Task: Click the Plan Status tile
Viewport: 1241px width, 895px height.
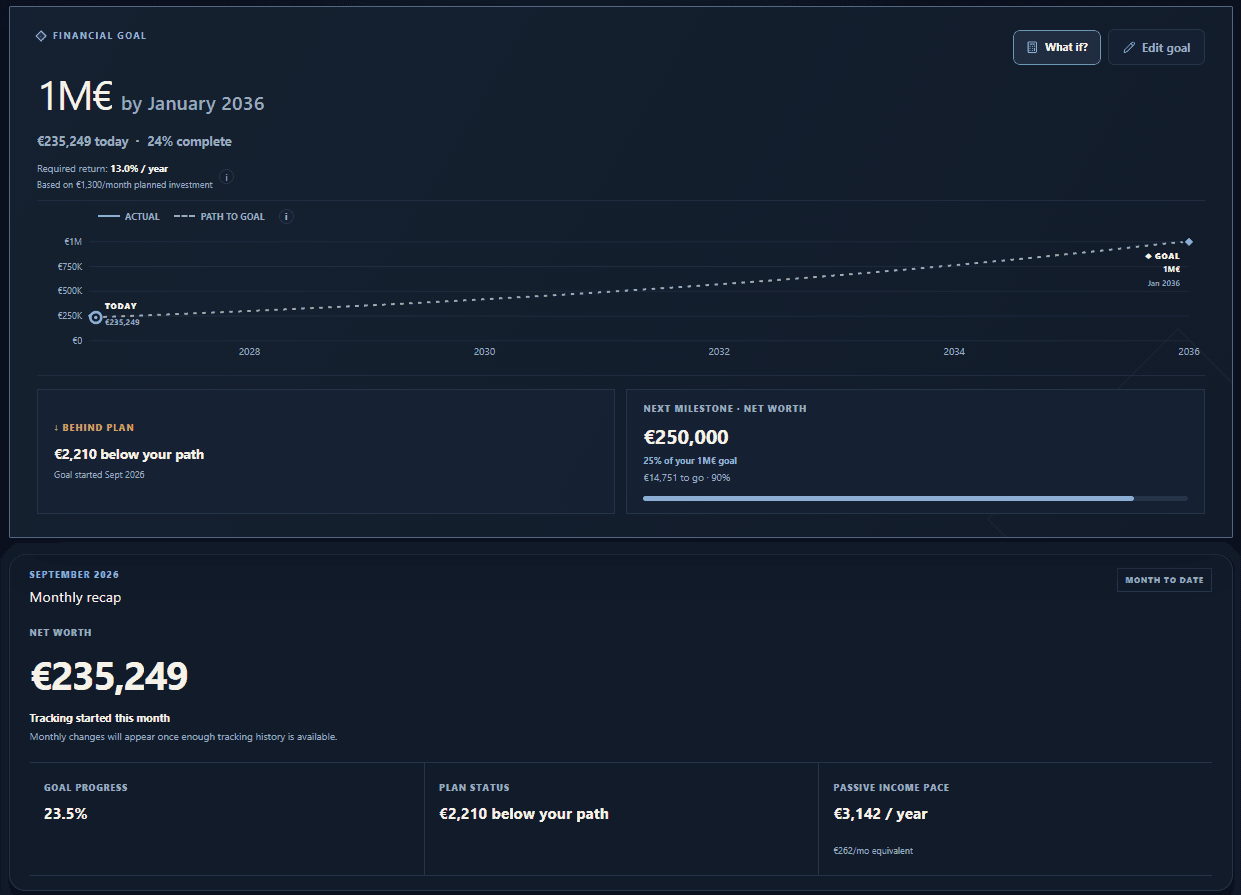Action: tap(621, 819)
